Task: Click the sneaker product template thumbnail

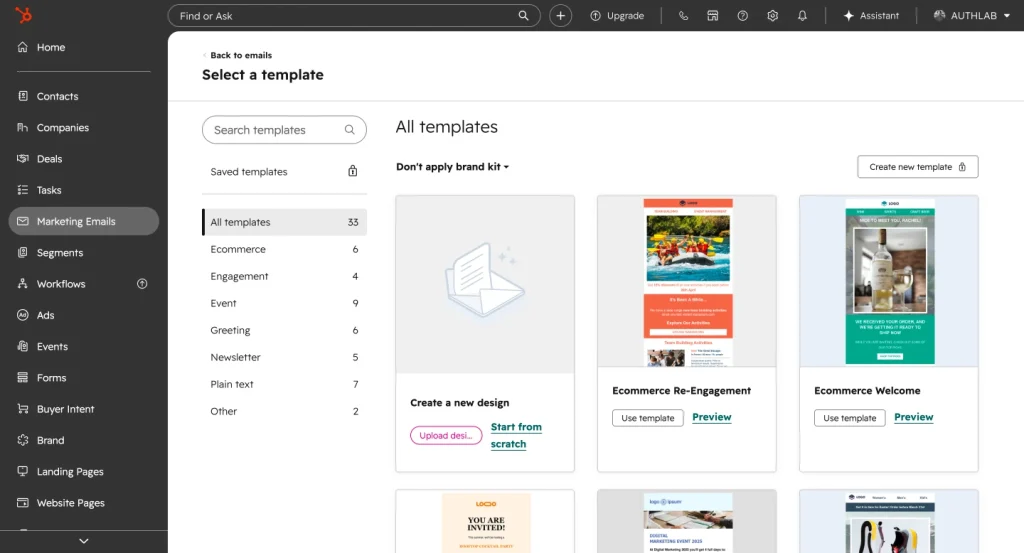Action: click(x=889, y=523)
